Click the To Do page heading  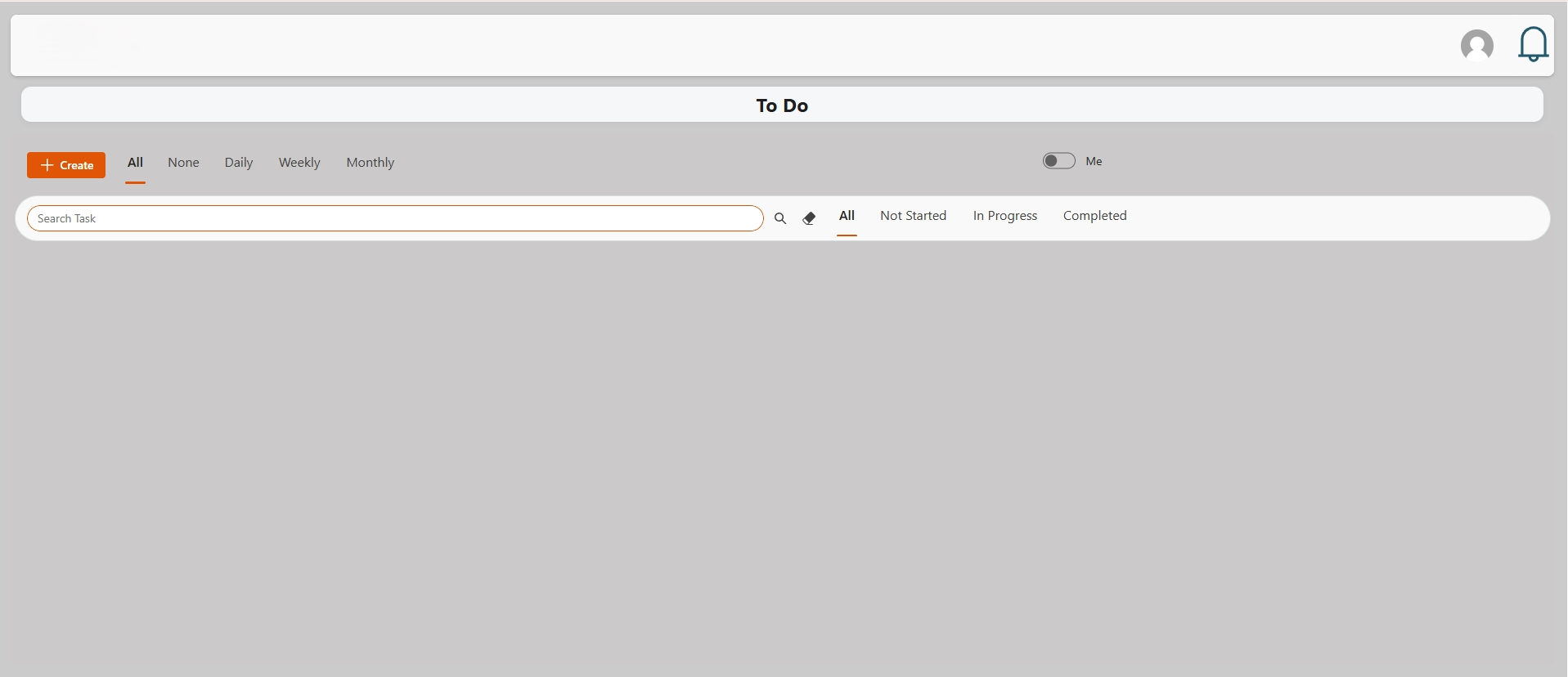click(782, 105)
